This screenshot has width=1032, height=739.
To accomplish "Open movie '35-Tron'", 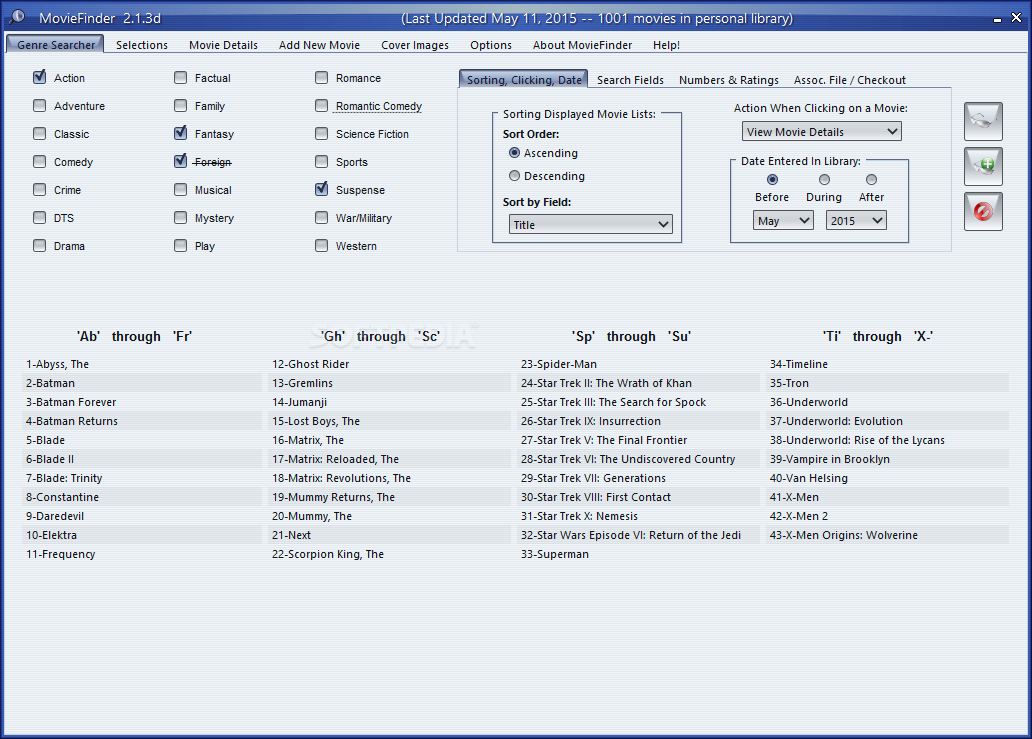I will [x=789, y=383].
